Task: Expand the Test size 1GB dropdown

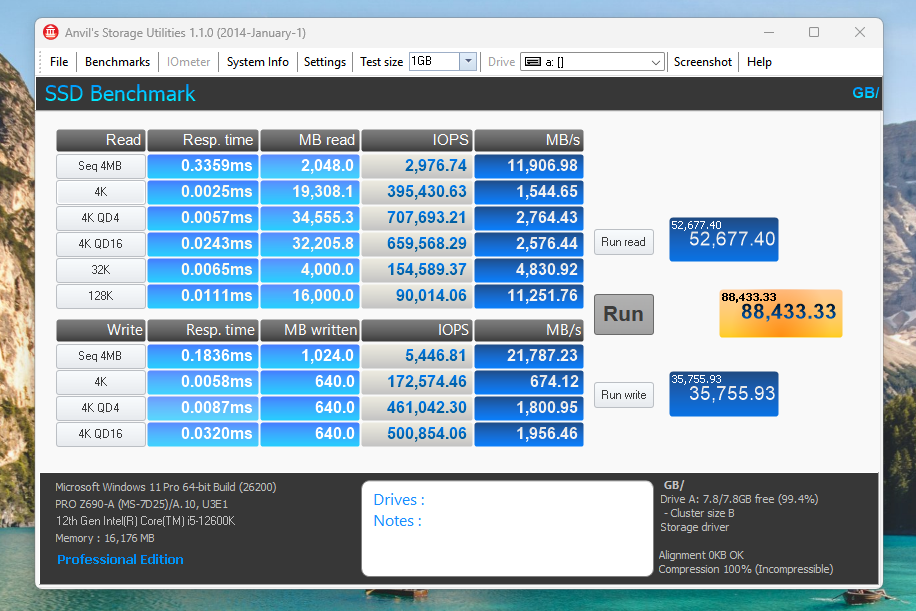Action: (468, 62)
